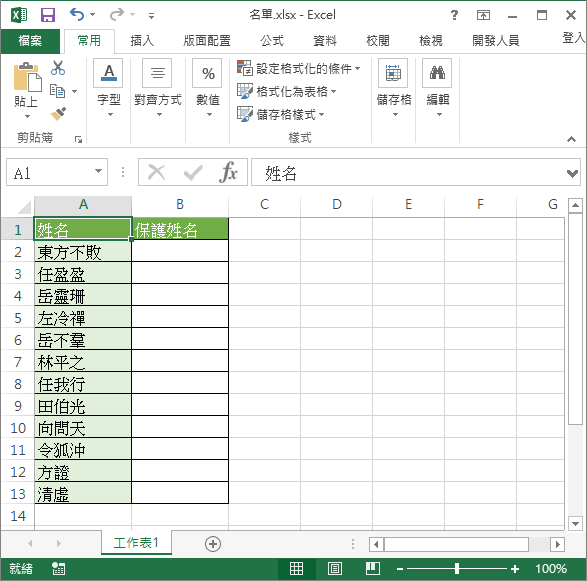Screen dimensions: 587x581
Task: Switch to Normal view icon in status bar
Action: click(296, 569)
